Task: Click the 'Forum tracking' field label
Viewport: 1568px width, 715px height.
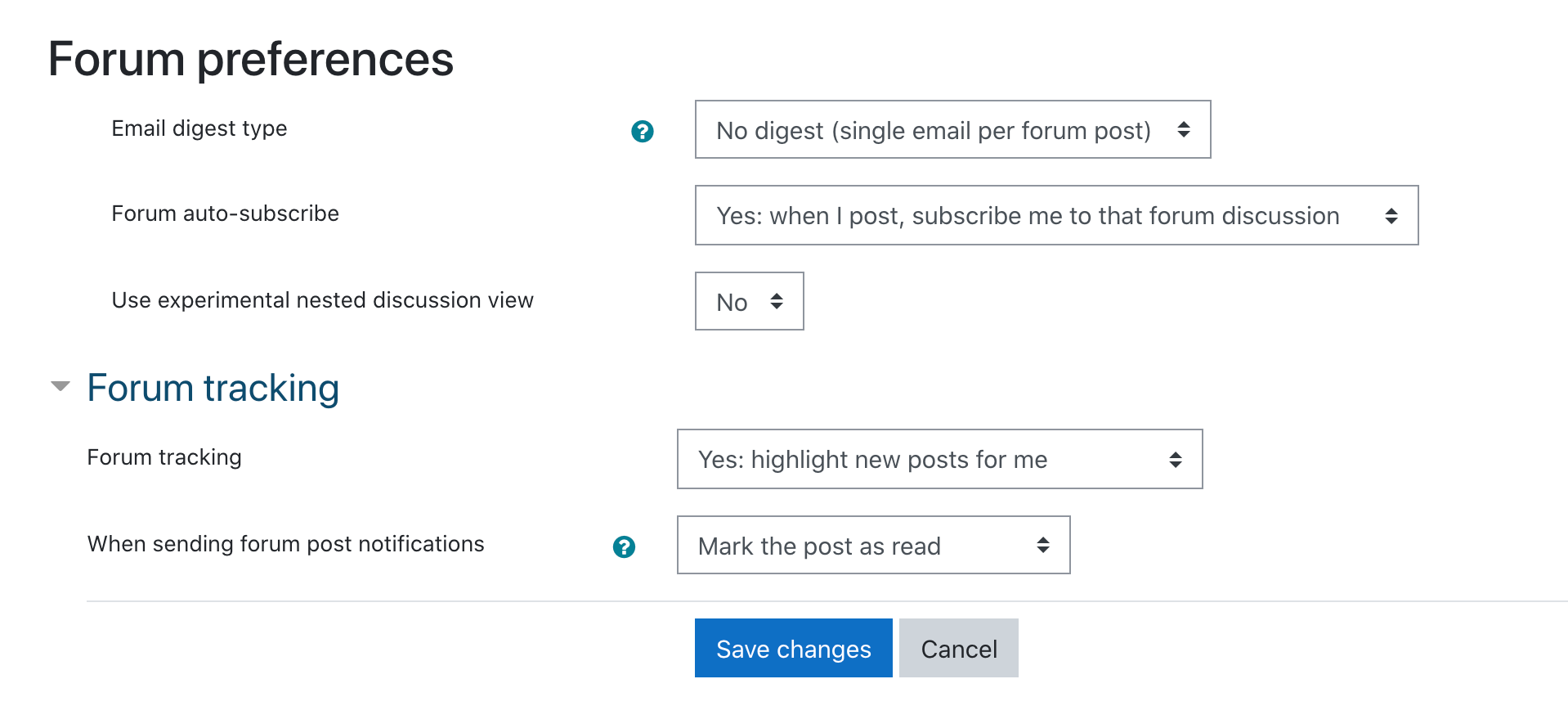Action: [164, 457]
